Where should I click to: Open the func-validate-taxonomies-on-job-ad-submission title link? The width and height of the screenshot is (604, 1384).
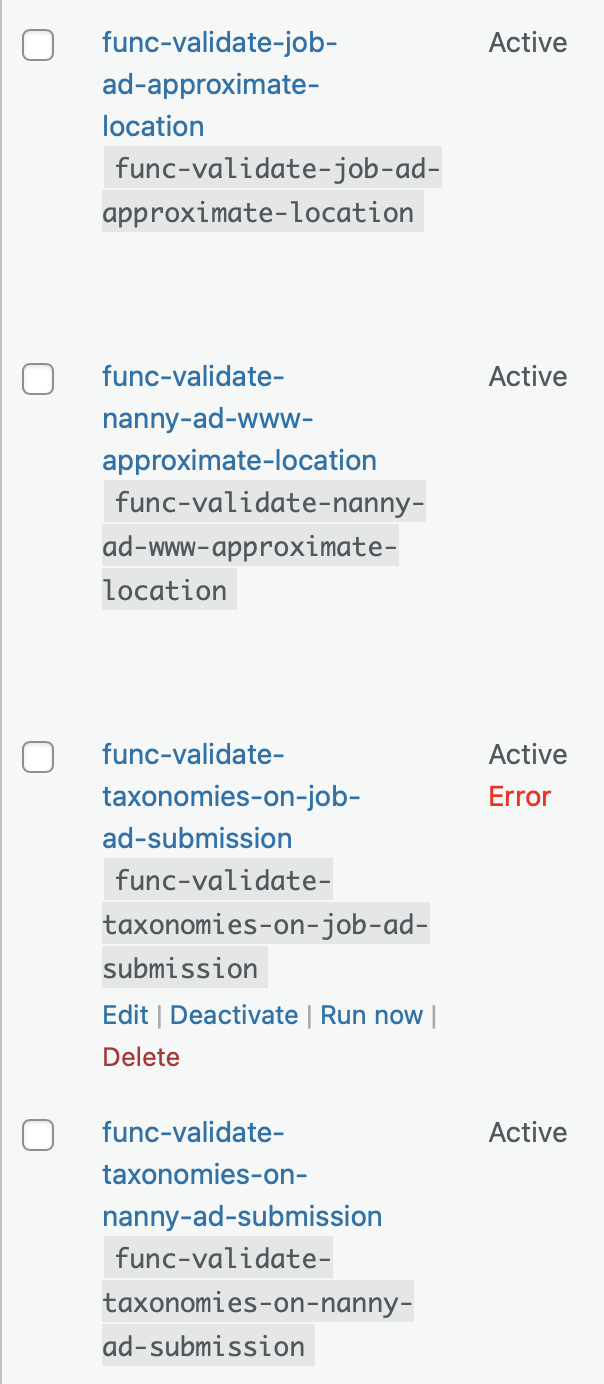pos(230,796)
